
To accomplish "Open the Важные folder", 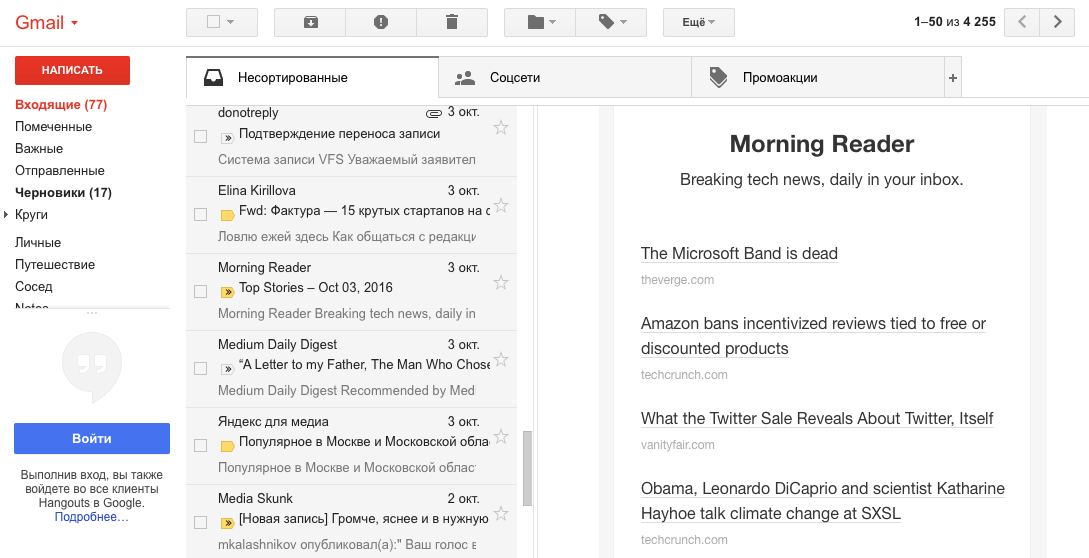I will point(39,149).
